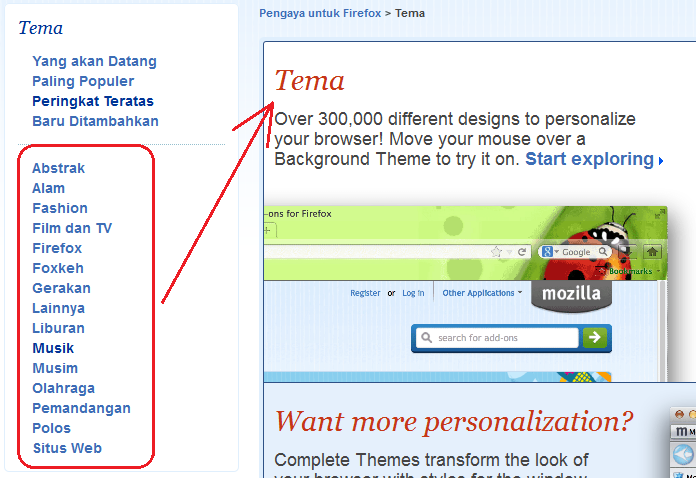Click the magnifier icon in add-ons search
696x478 pixels.
(426, 338)
